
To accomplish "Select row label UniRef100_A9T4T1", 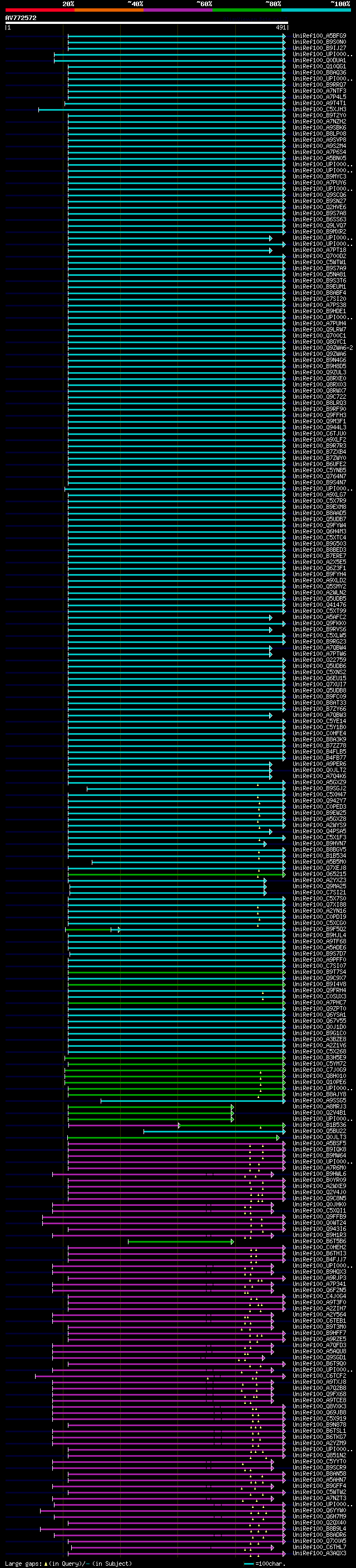I will click(319, 103).
